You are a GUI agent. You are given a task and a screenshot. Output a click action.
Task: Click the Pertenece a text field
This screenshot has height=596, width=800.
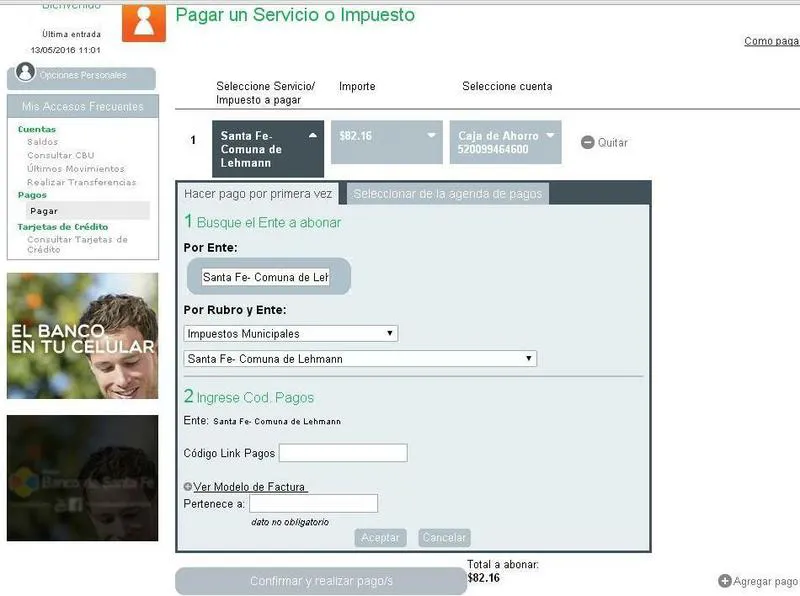pyautogui.click(x=313, y=504)
